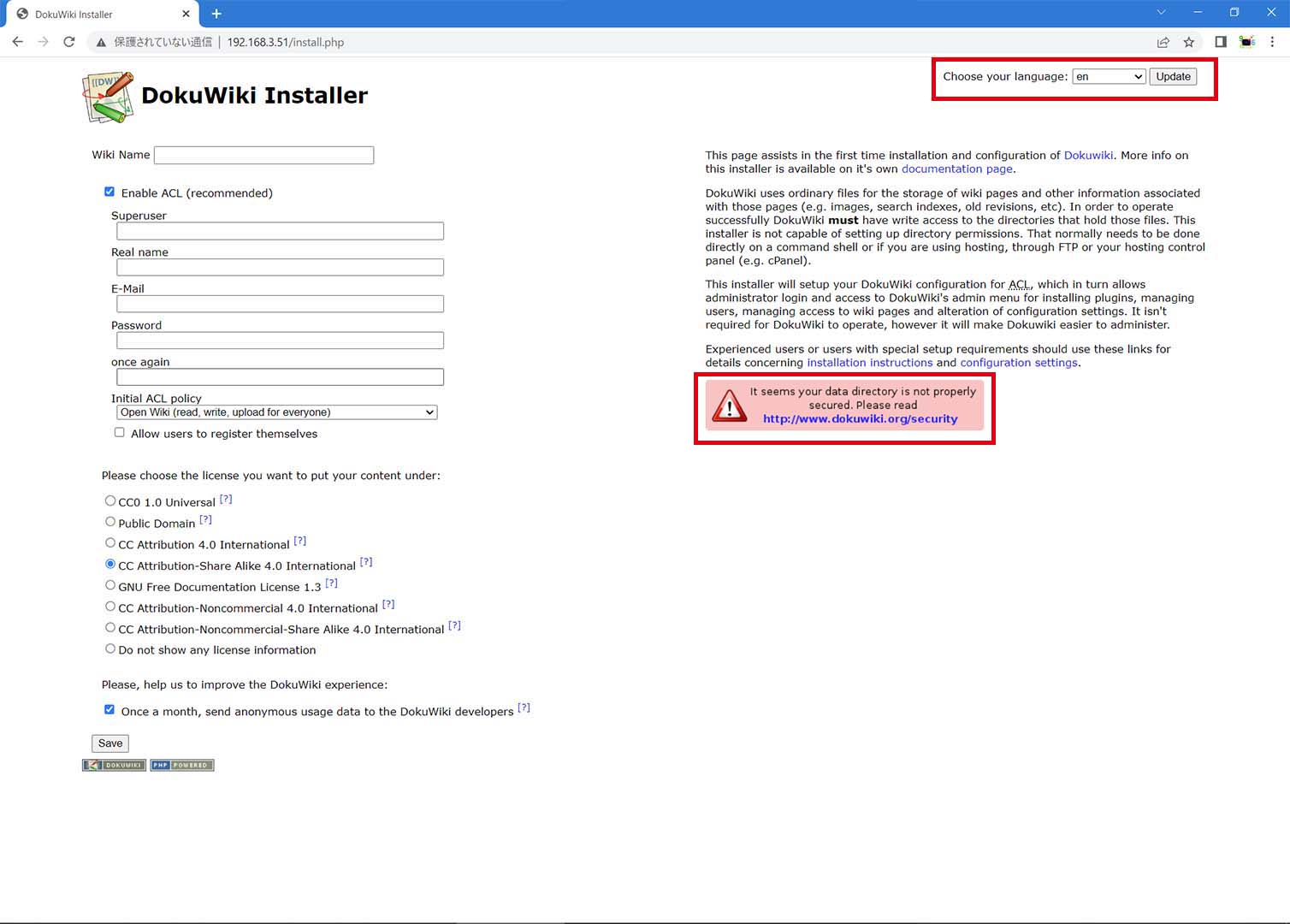Screen dimensions: 1290x924
Task: Uncheck sending anonymous usage data monthly
Action: pos(109,709)
